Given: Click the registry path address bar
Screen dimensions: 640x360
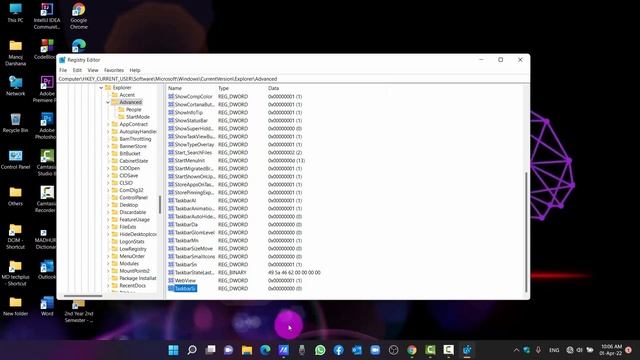Looking at the screenshot, I should coord(293,79).
